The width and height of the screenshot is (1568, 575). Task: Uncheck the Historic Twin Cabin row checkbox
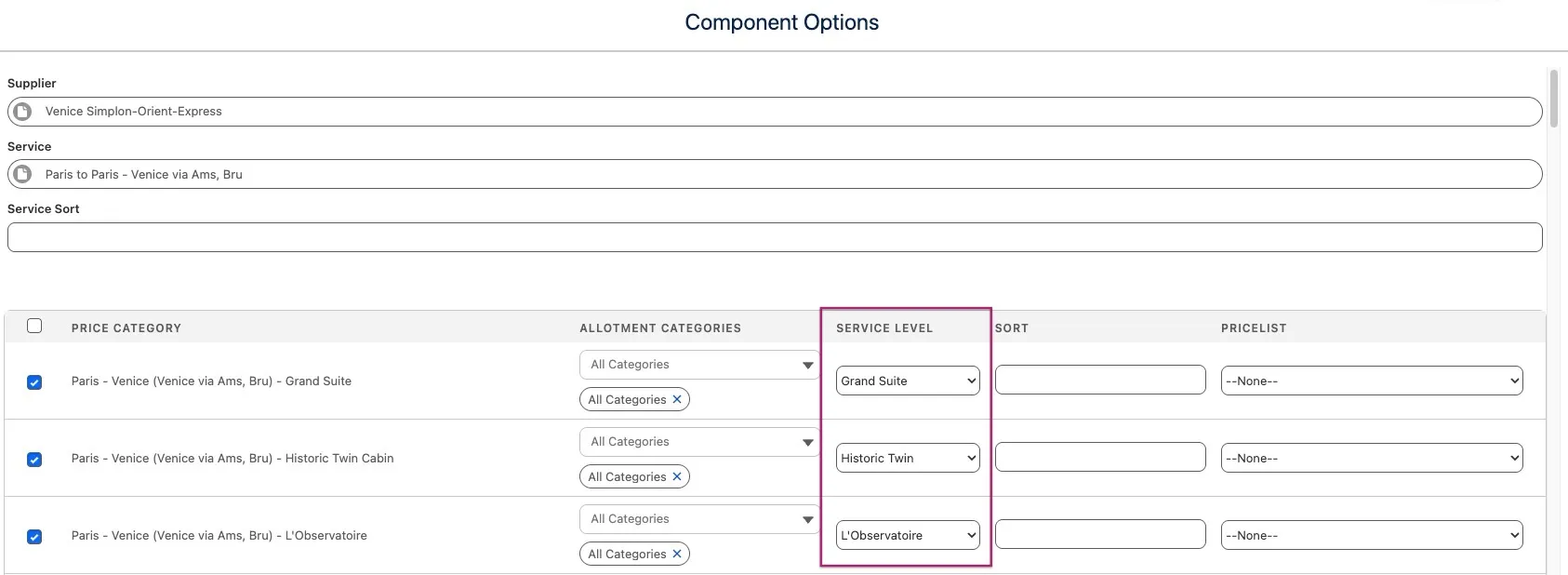click(34, 459)
